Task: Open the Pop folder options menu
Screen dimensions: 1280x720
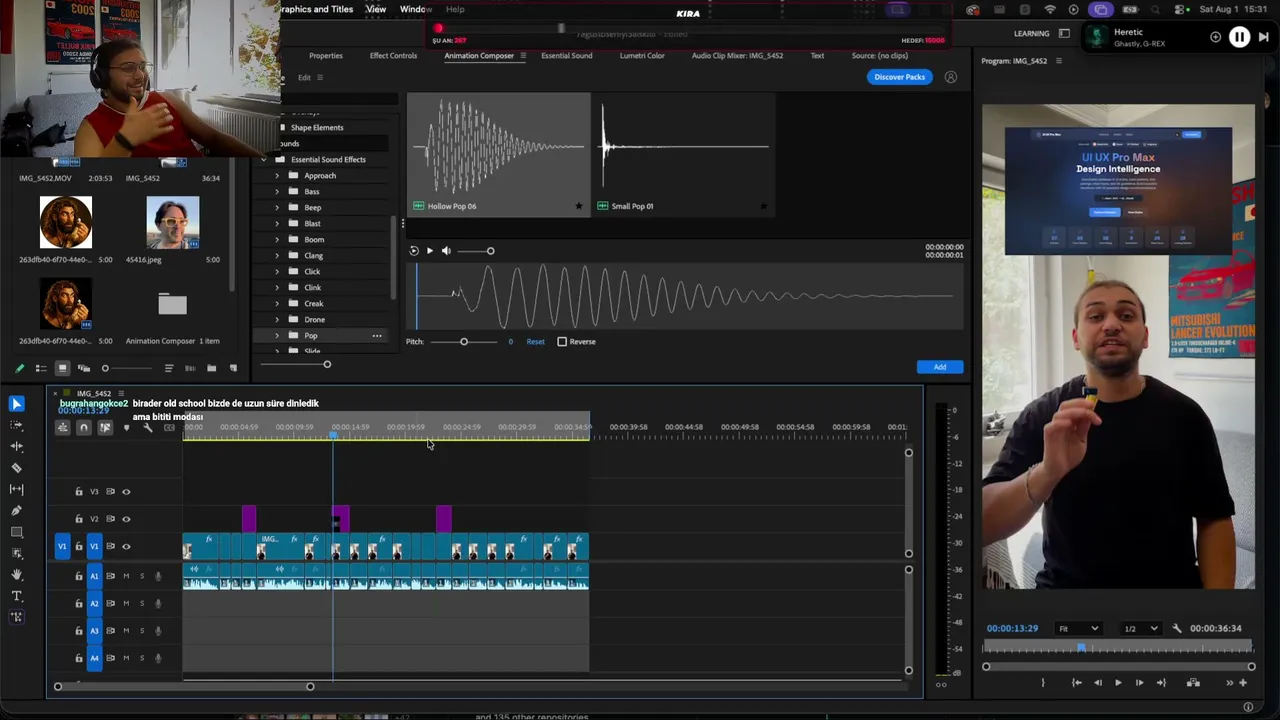Action: [x=377, y=336]
